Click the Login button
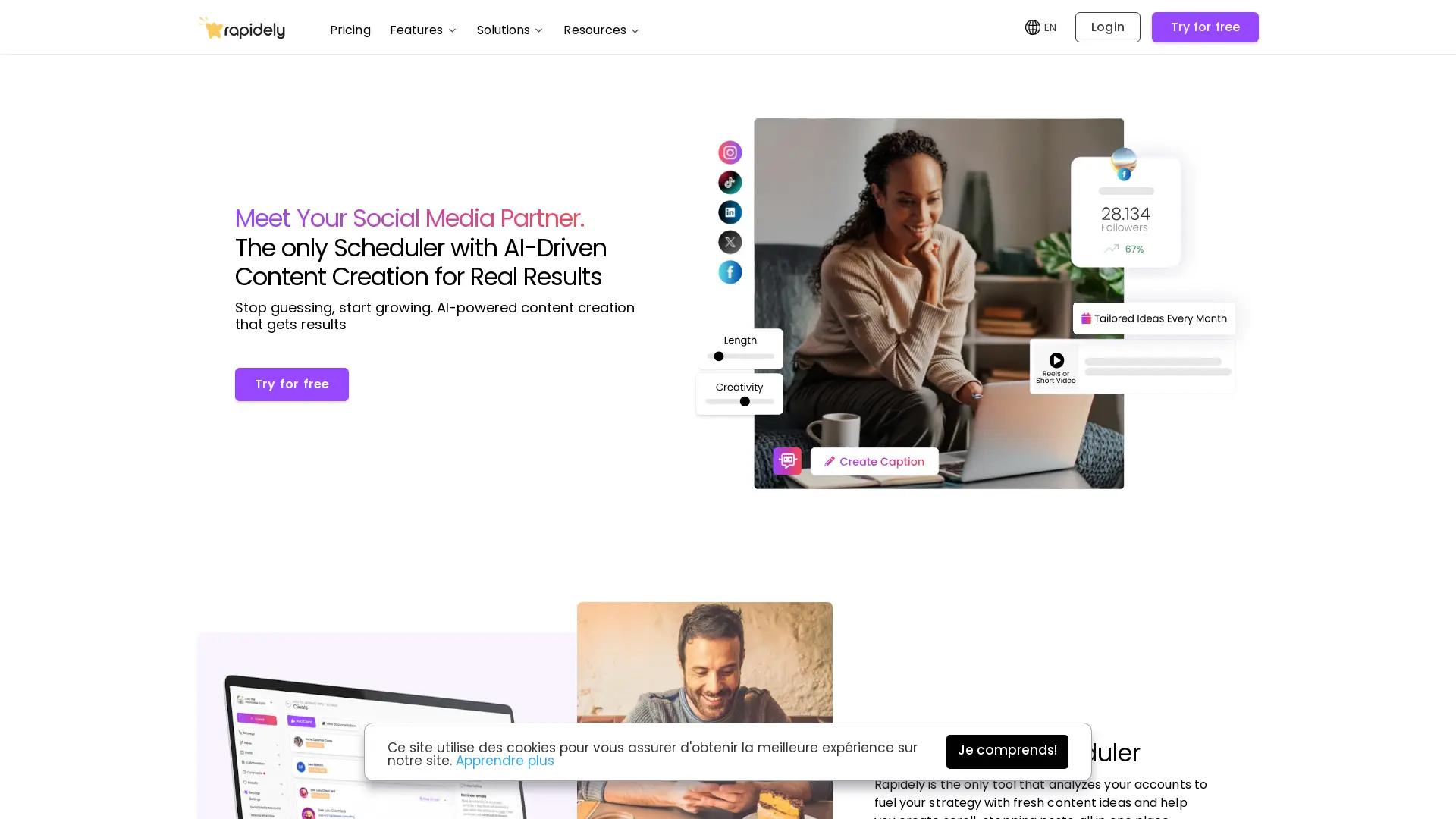This screenshot has height=819, width=1456. (1107, 27)
